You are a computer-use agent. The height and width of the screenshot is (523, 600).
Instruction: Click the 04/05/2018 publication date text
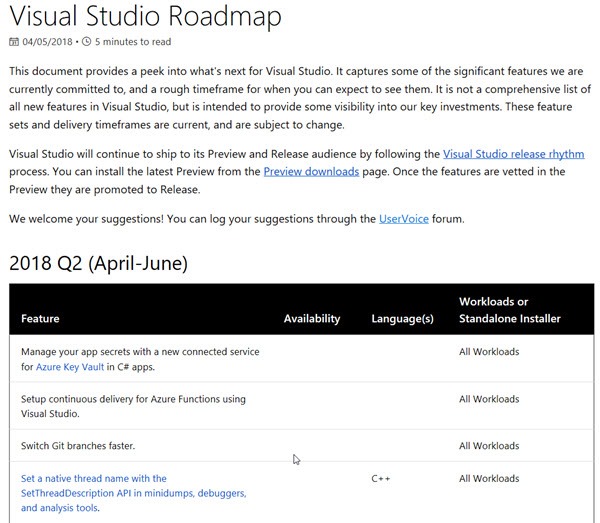click(46, 42)
